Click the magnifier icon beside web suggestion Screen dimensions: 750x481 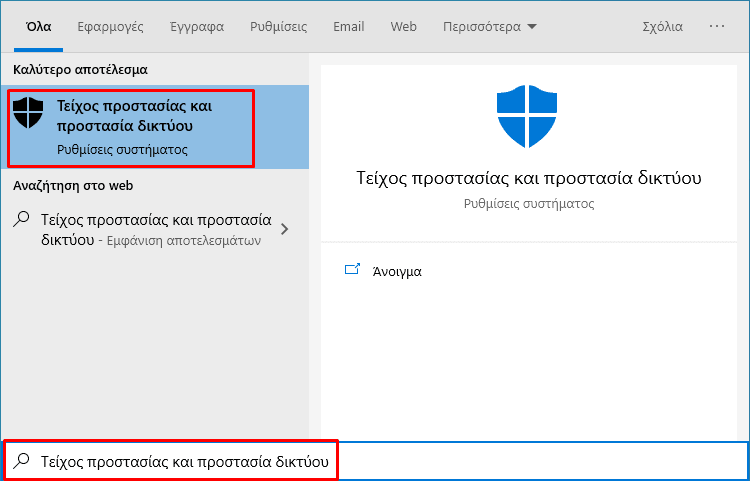point(21,219)
